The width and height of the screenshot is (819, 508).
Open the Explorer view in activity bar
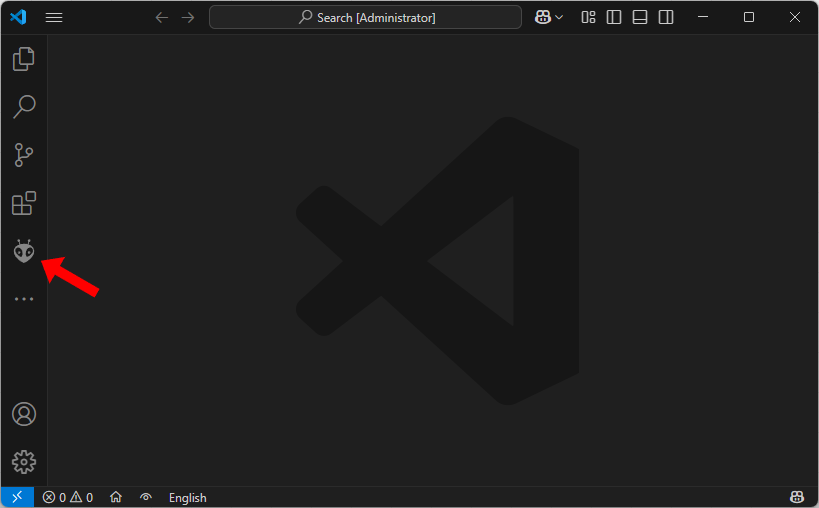point(24,58)
